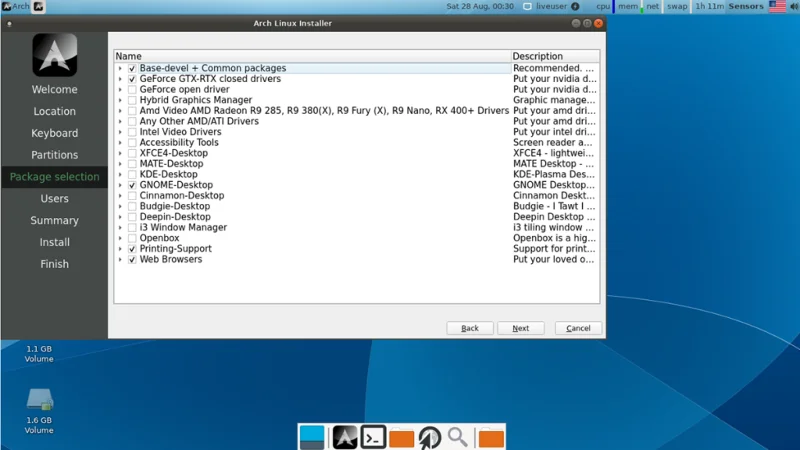This screenshot has height=450, width=800.
Task: Uncheck GNOME-Desktop package group
Action: 132,185
